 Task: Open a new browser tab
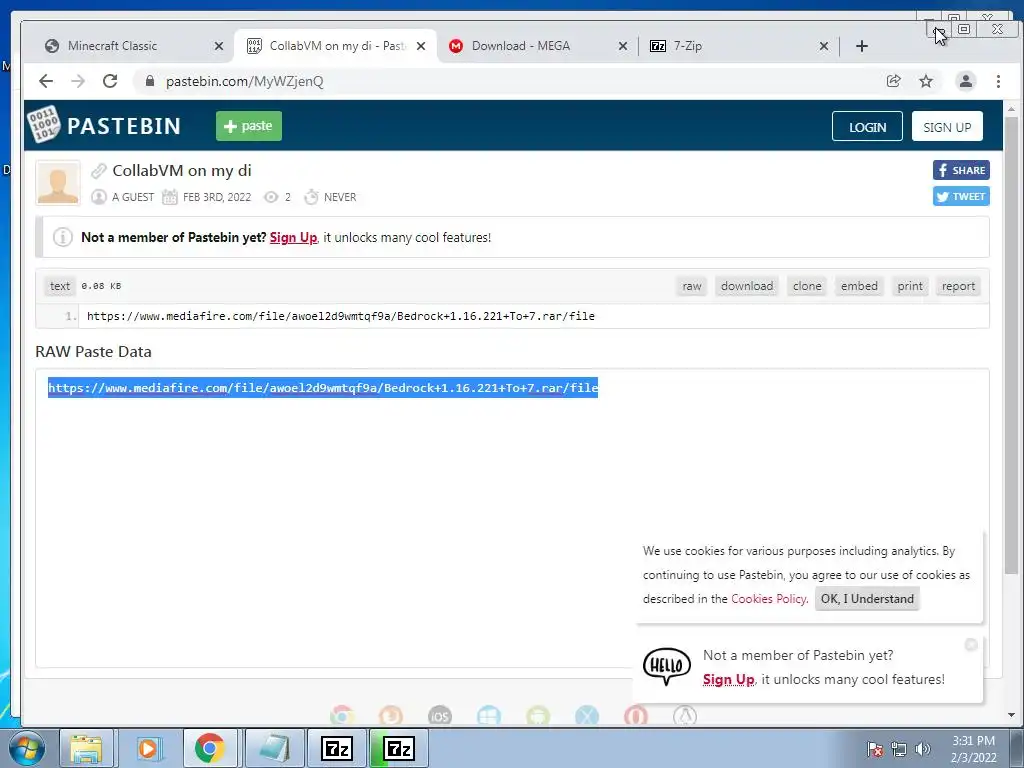tap(862, 46)
